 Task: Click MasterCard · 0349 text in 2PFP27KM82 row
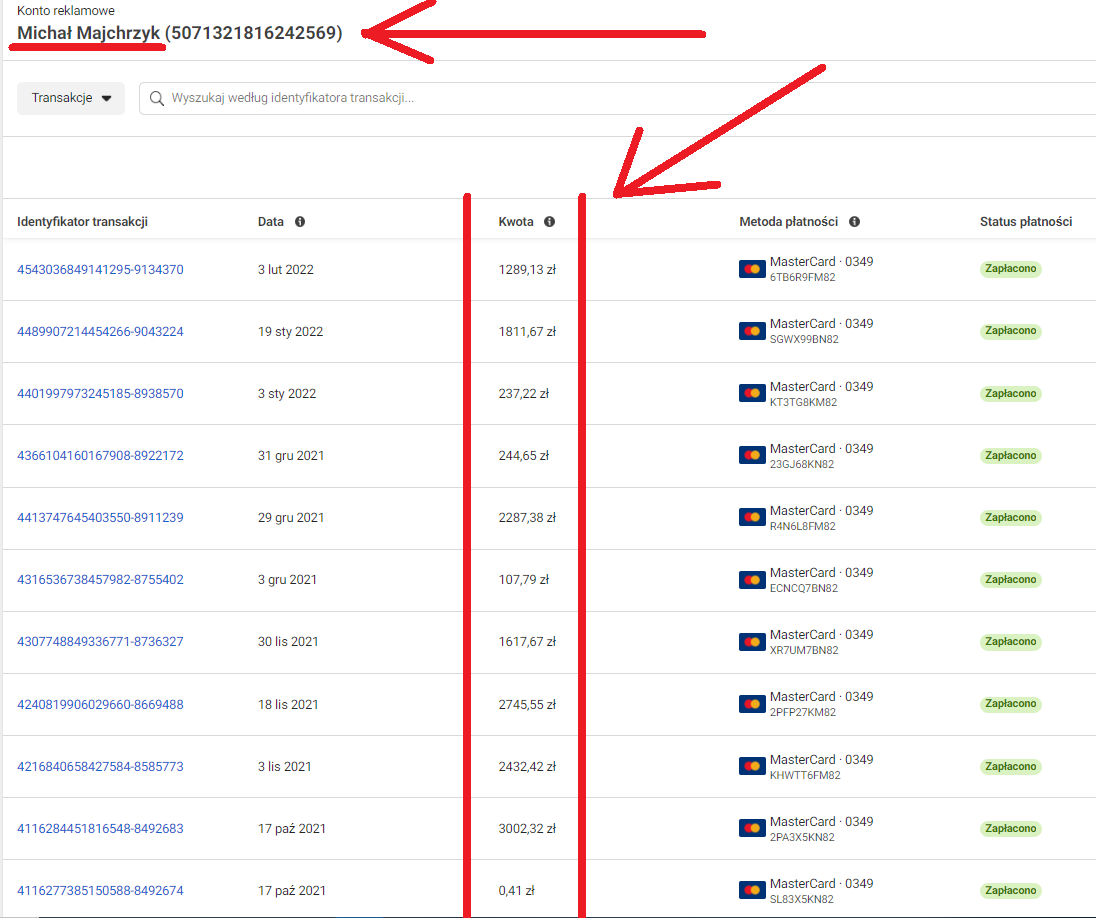[821, 696]
